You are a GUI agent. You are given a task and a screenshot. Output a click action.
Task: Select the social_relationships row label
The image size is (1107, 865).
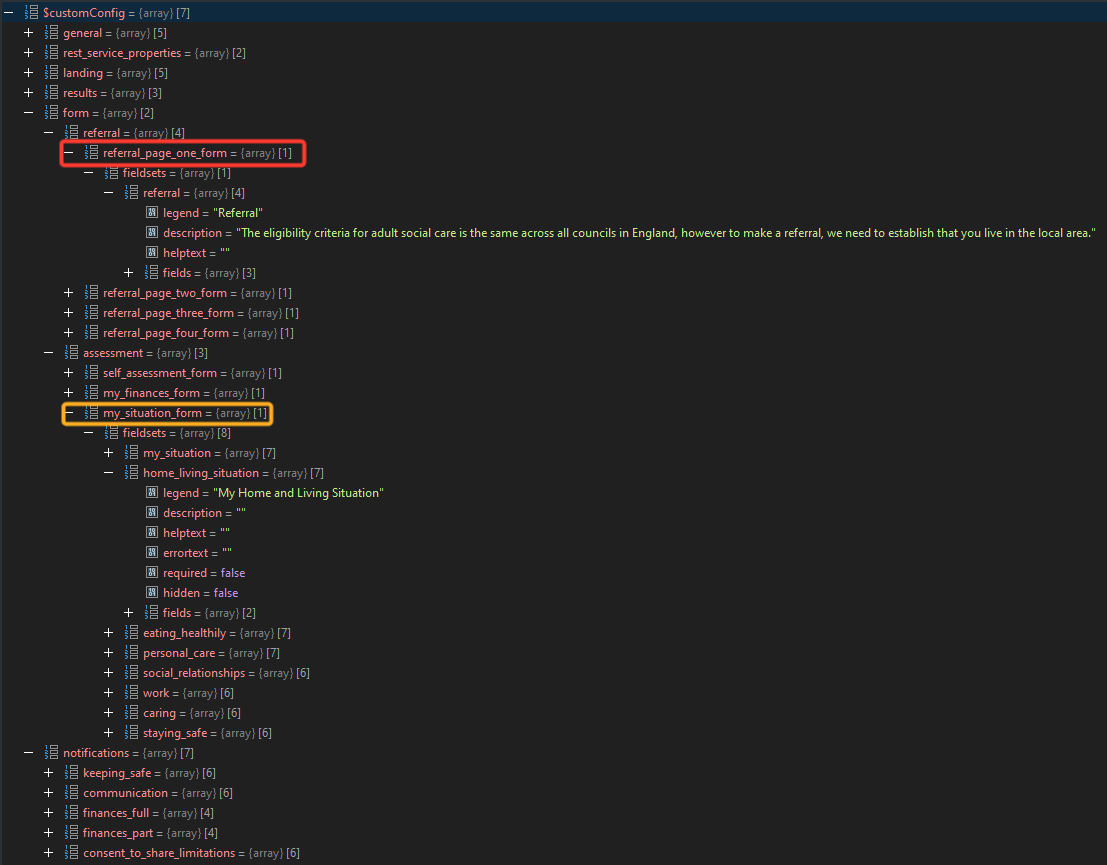pos(194,673)
